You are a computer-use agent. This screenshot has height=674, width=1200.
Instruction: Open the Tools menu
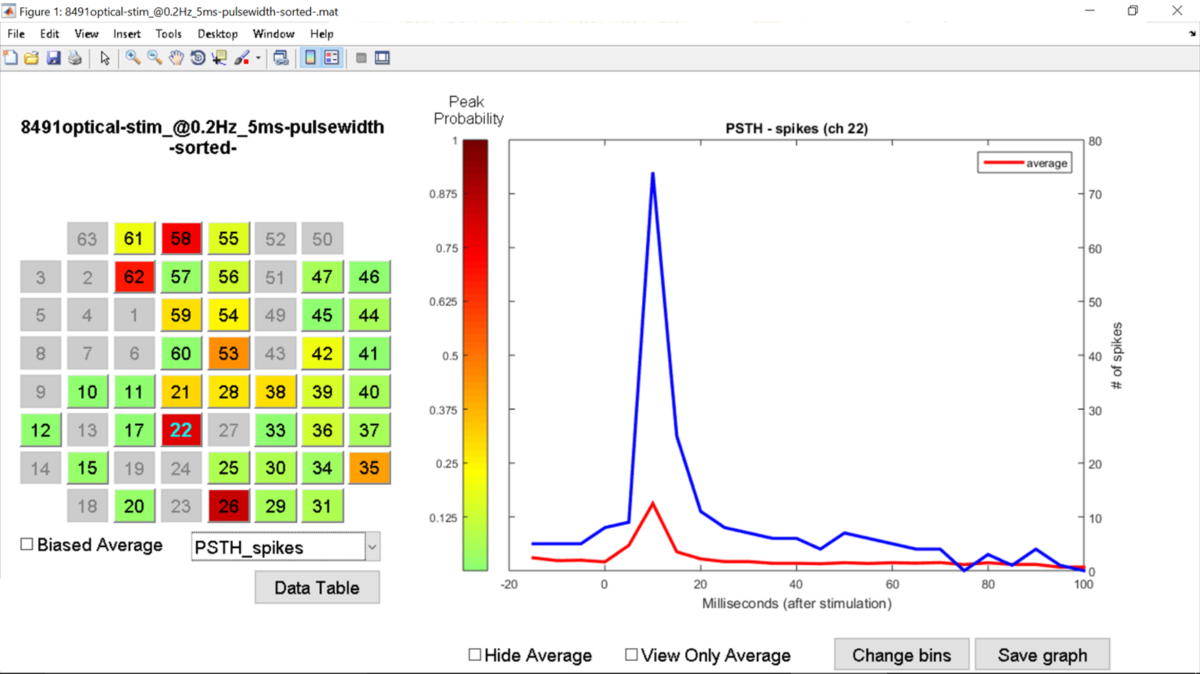169,33
